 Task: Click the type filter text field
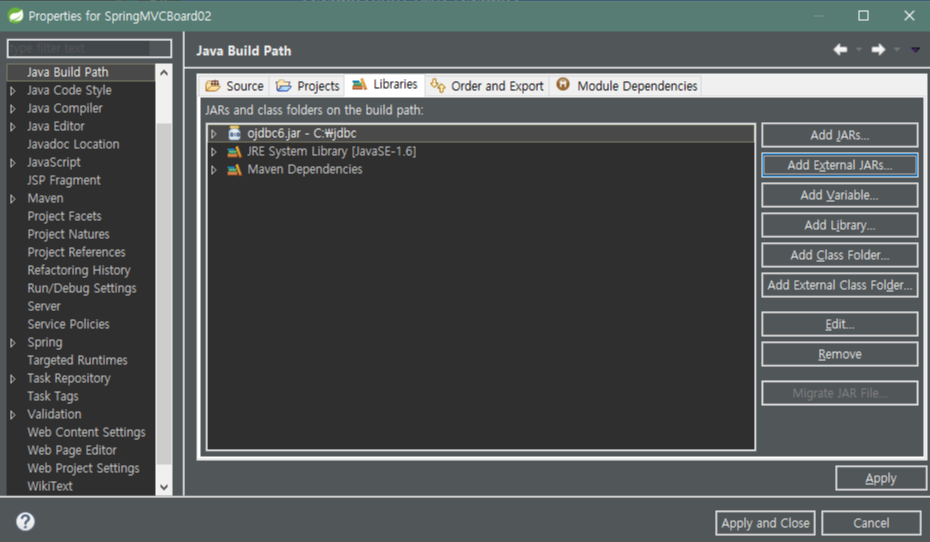[x=89, y=48]
